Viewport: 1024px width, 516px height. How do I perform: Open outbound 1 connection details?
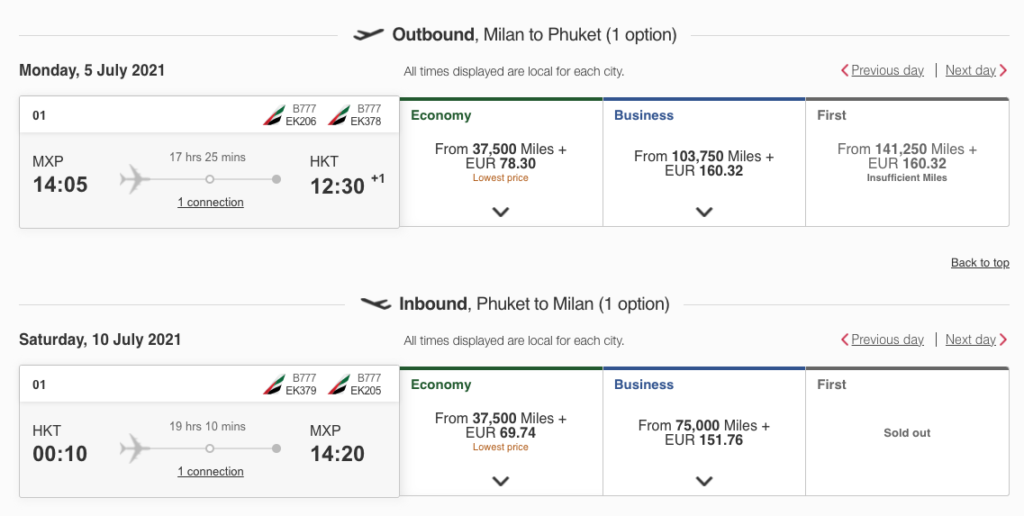(210, 202)
